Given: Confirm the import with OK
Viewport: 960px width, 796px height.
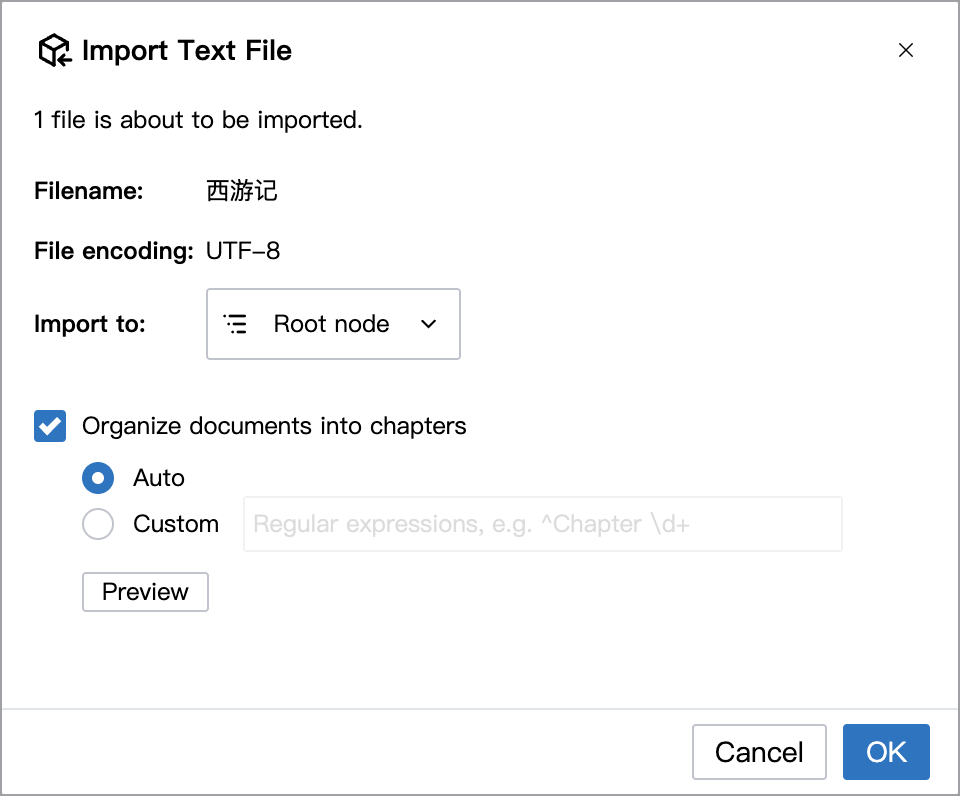Looking at the screenshot, I should (886, 752).
